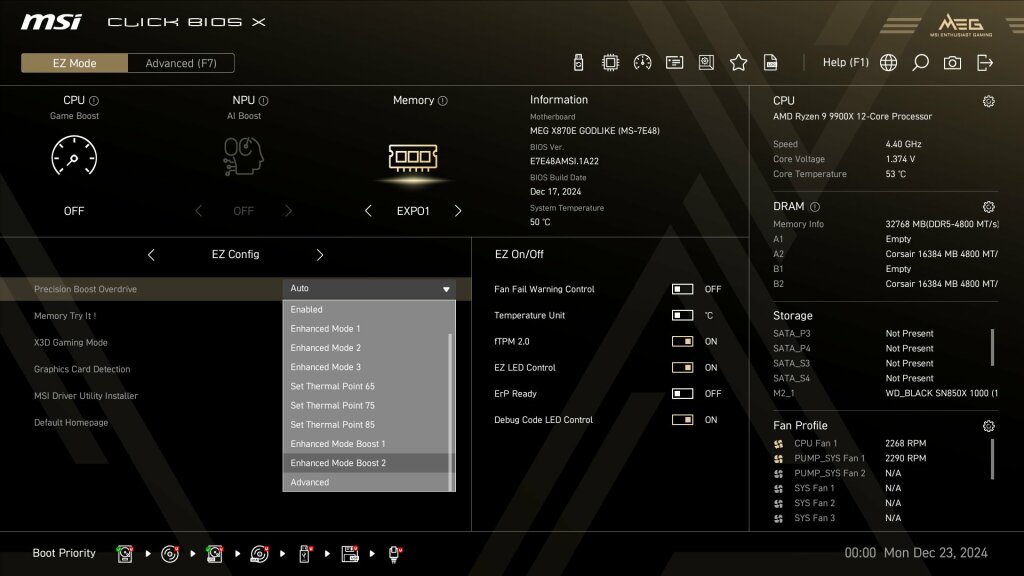Open CPU settings gear in right panel
This screenshot has height=576, width=1024.
[x=989, y=101]
